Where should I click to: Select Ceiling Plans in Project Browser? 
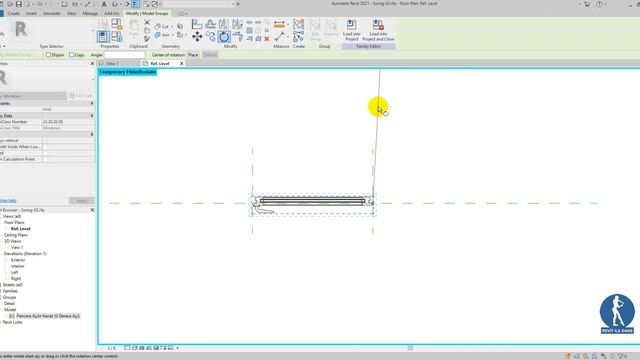[x=16, y=235]
